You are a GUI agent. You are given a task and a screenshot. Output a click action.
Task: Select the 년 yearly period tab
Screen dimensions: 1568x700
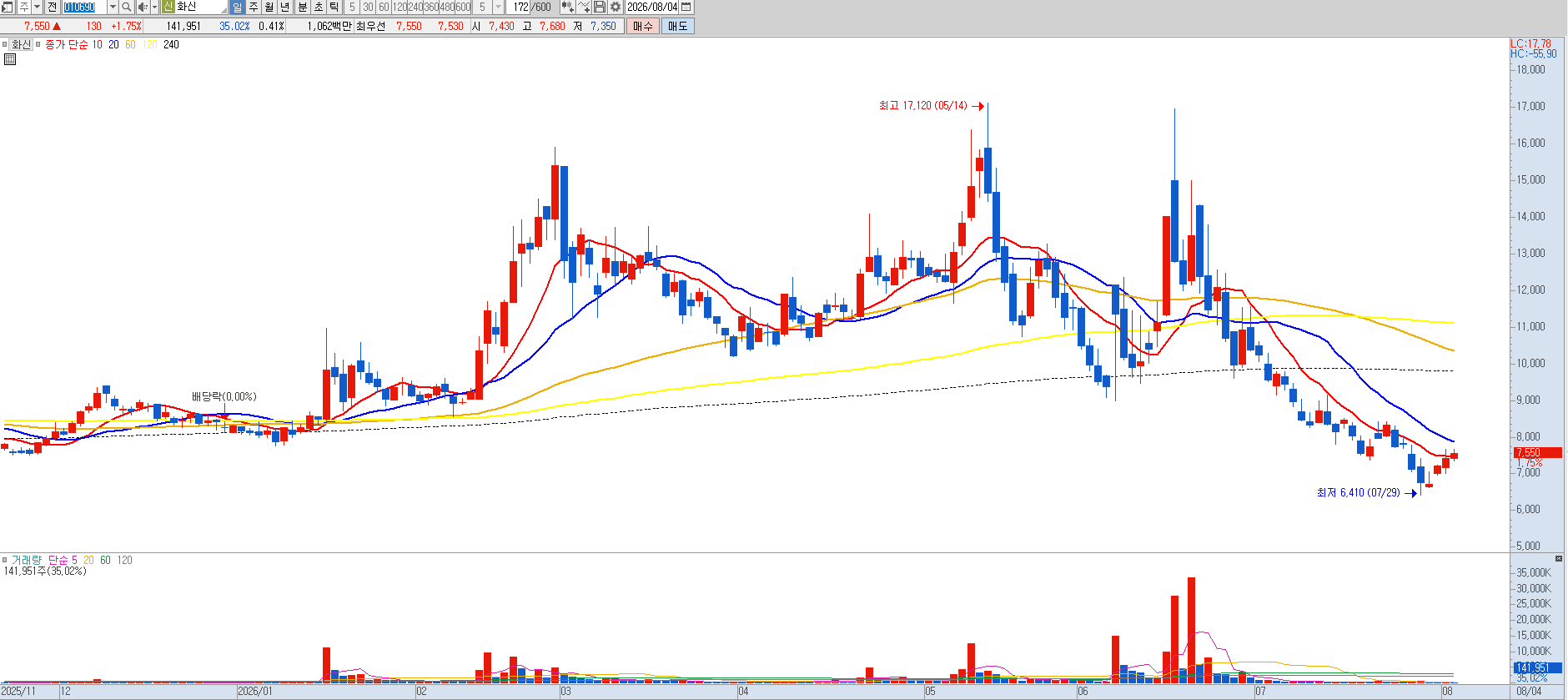(x=284, y=7)
